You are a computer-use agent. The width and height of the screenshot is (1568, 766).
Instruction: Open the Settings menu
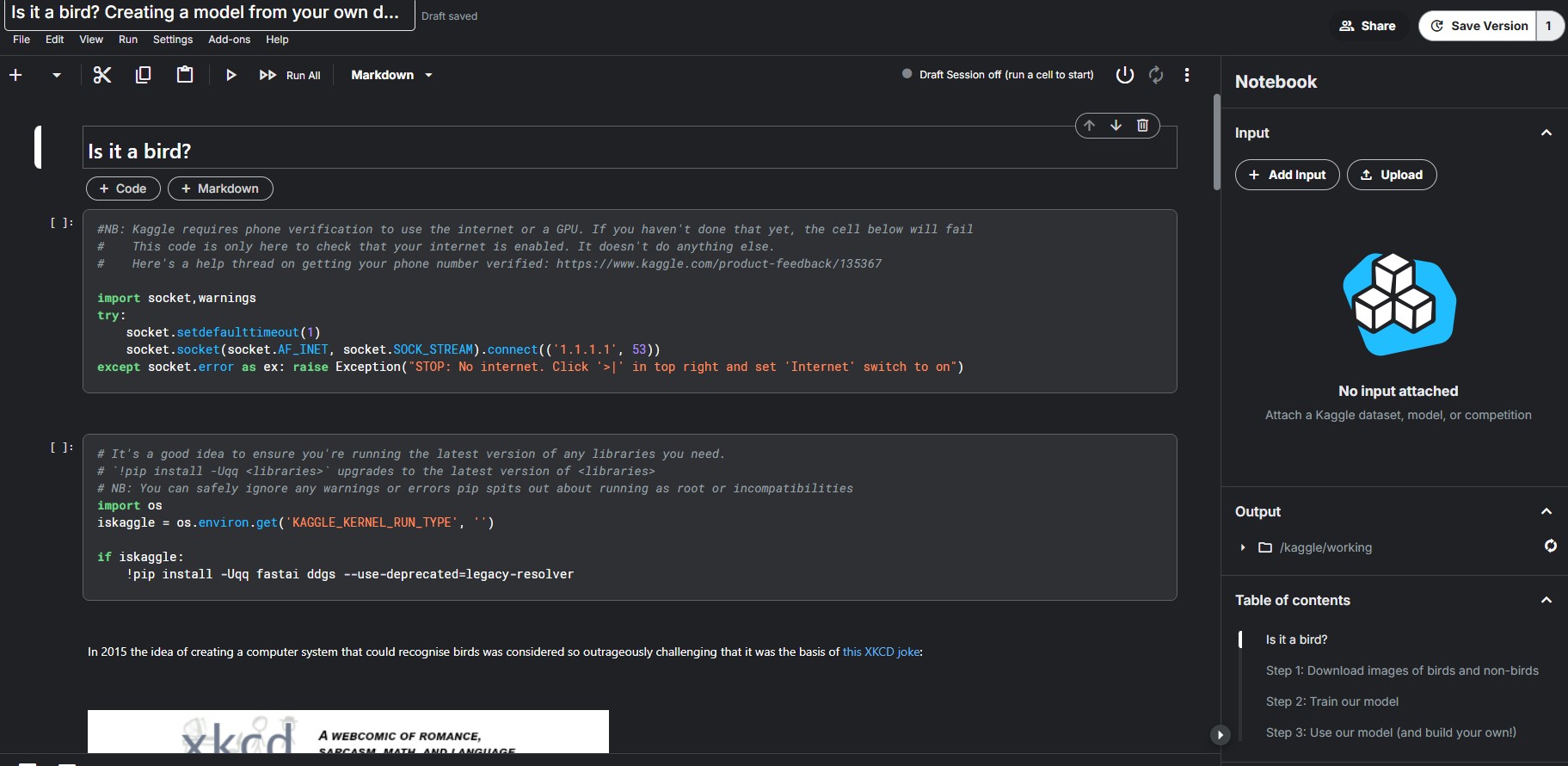[x=173, y=40]
